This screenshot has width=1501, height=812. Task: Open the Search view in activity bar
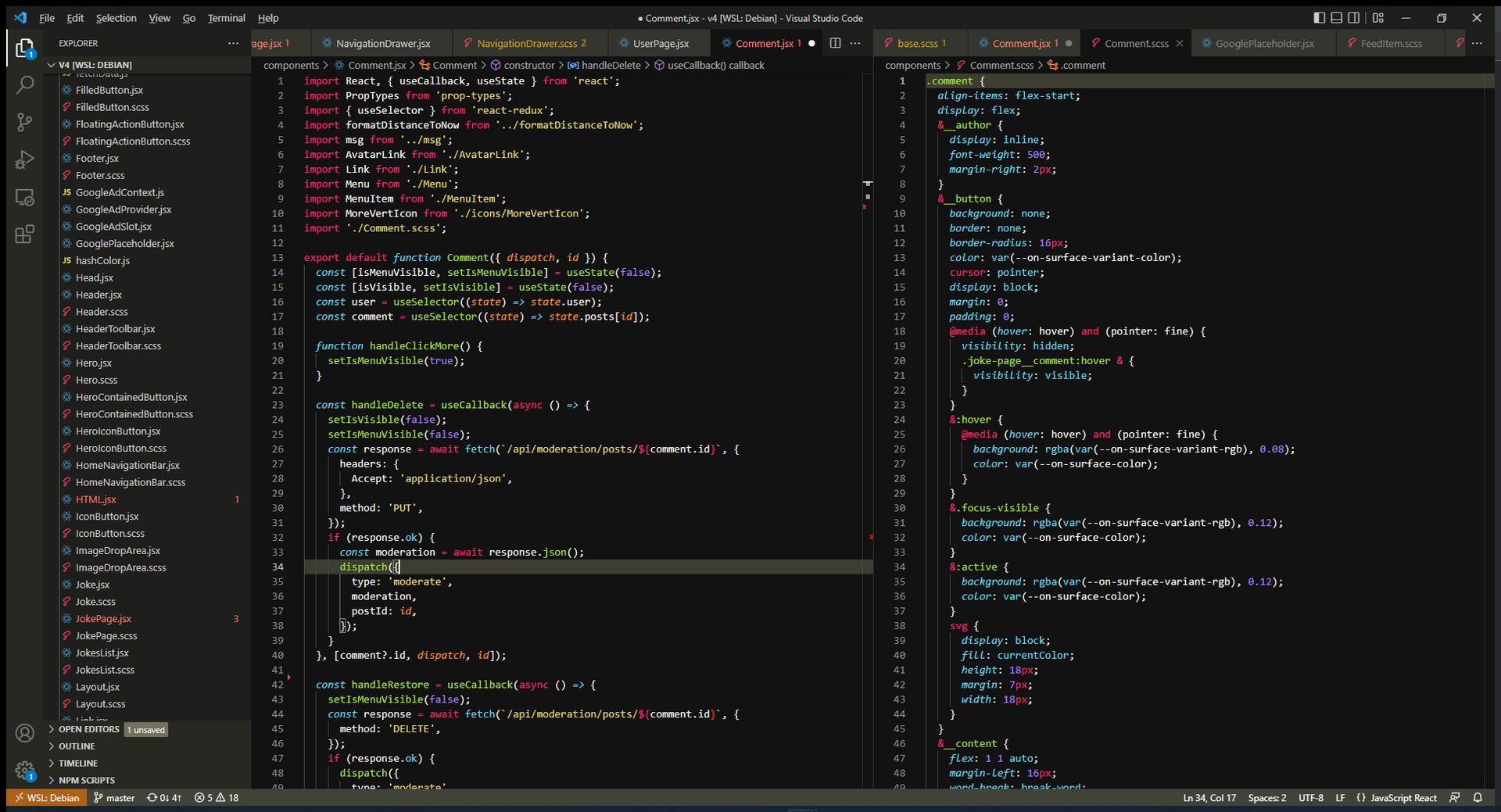click(25, 85)
